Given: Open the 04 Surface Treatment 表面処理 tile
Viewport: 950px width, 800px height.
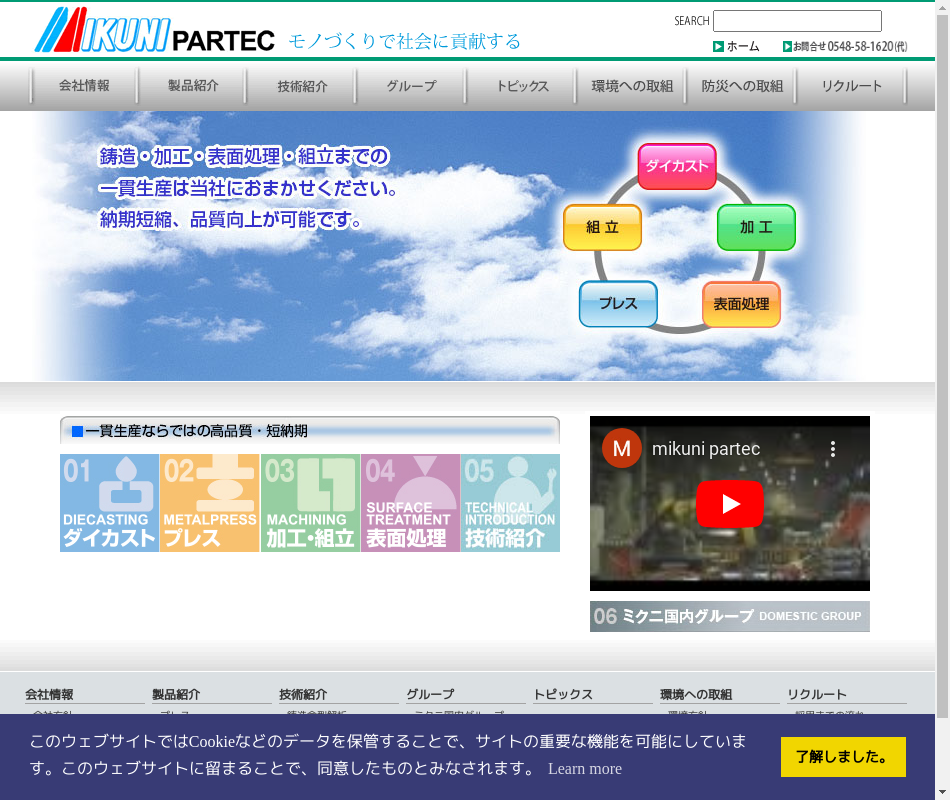Looking at the screenshot, I should click(x=410, y=503).
